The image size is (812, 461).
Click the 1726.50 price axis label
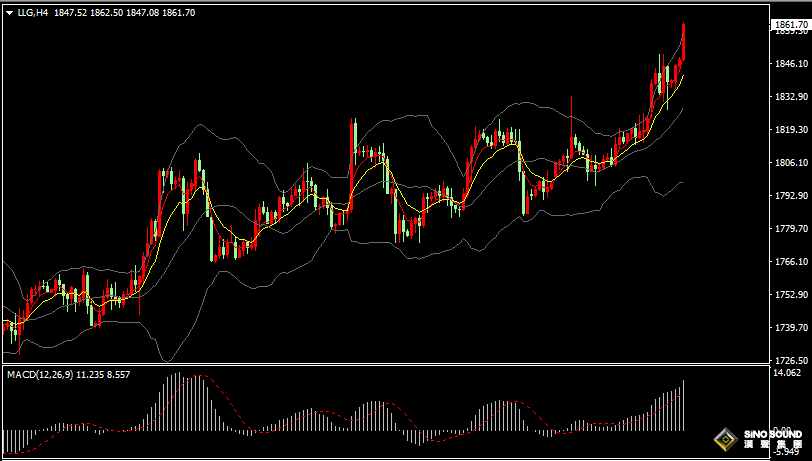(x=790, y=360)
